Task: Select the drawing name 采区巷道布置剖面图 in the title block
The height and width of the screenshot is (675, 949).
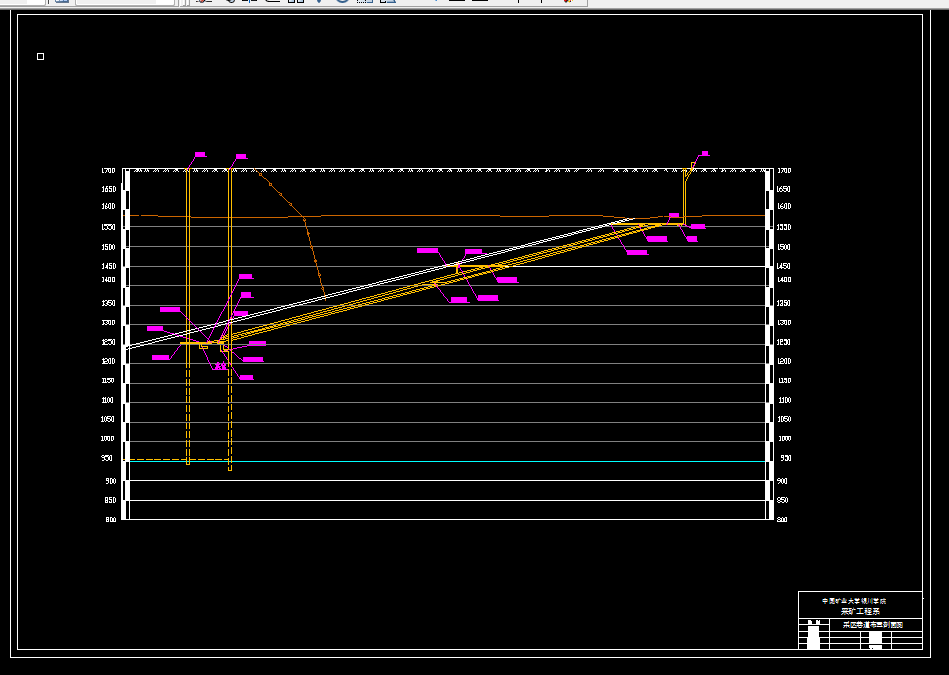Action: click(873, 625)
